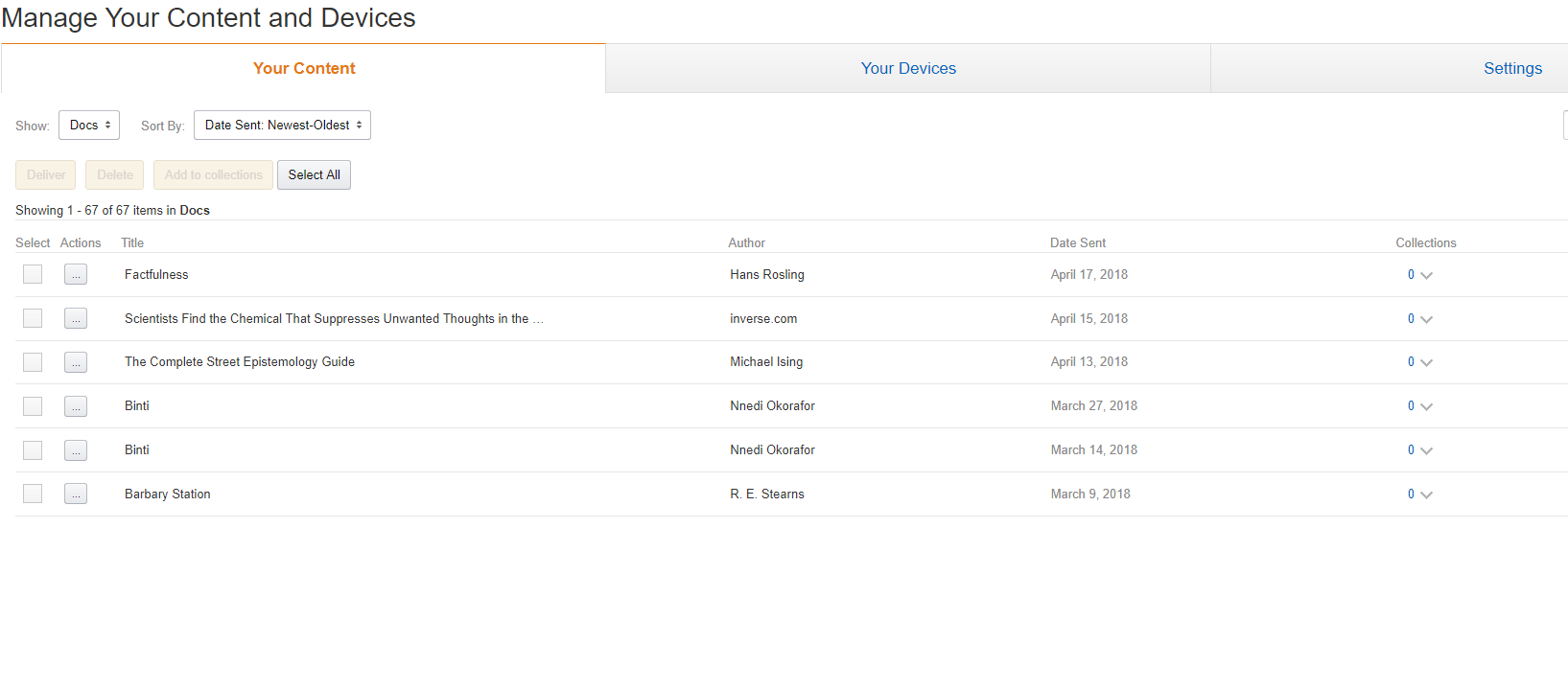This screenshot has height=690, width=1568.
Task: Open actions for Binti sent March 27
Action: click(76, 406)
